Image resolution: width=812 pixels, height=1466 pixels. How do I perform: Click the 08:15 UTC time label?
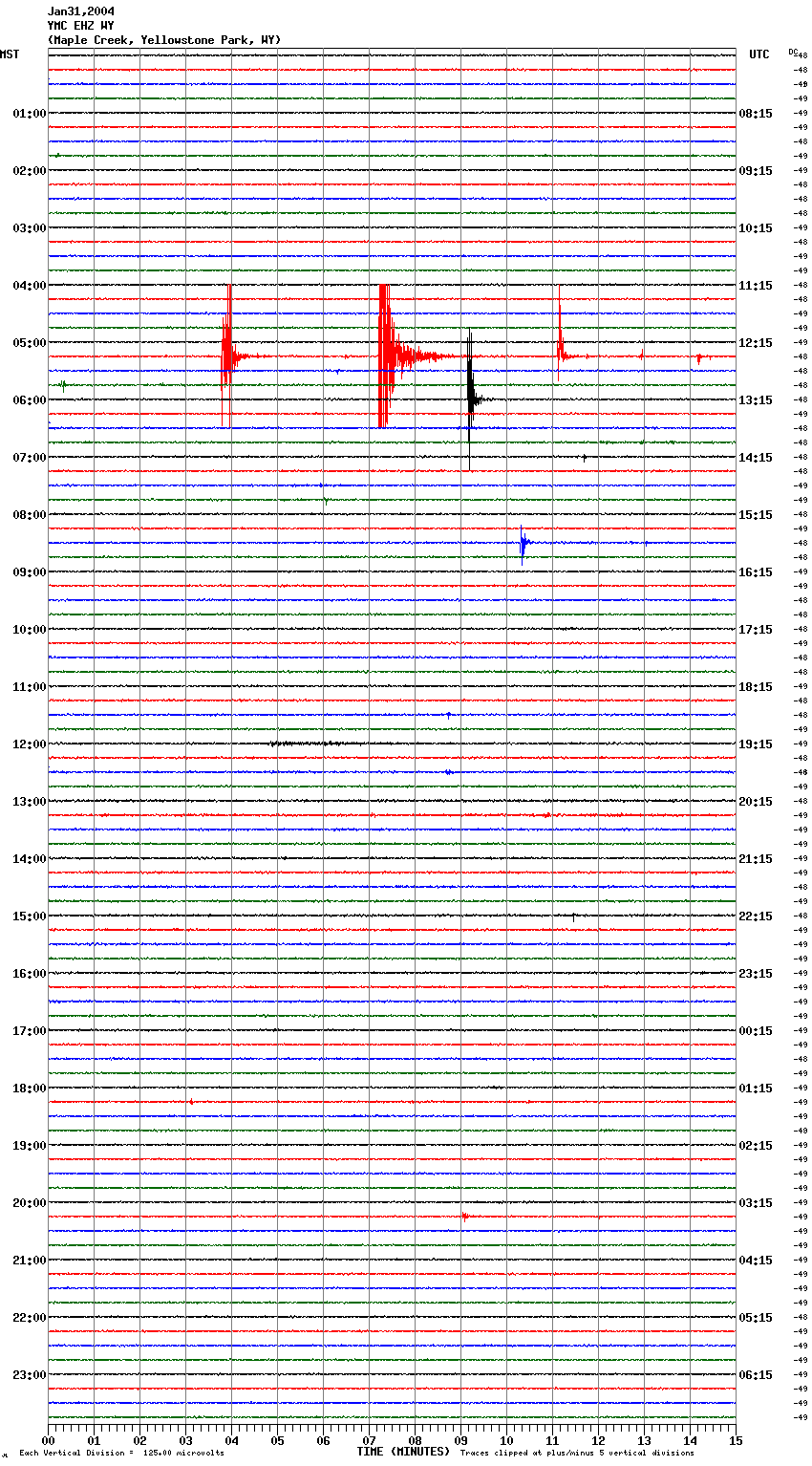coord(756,114)
